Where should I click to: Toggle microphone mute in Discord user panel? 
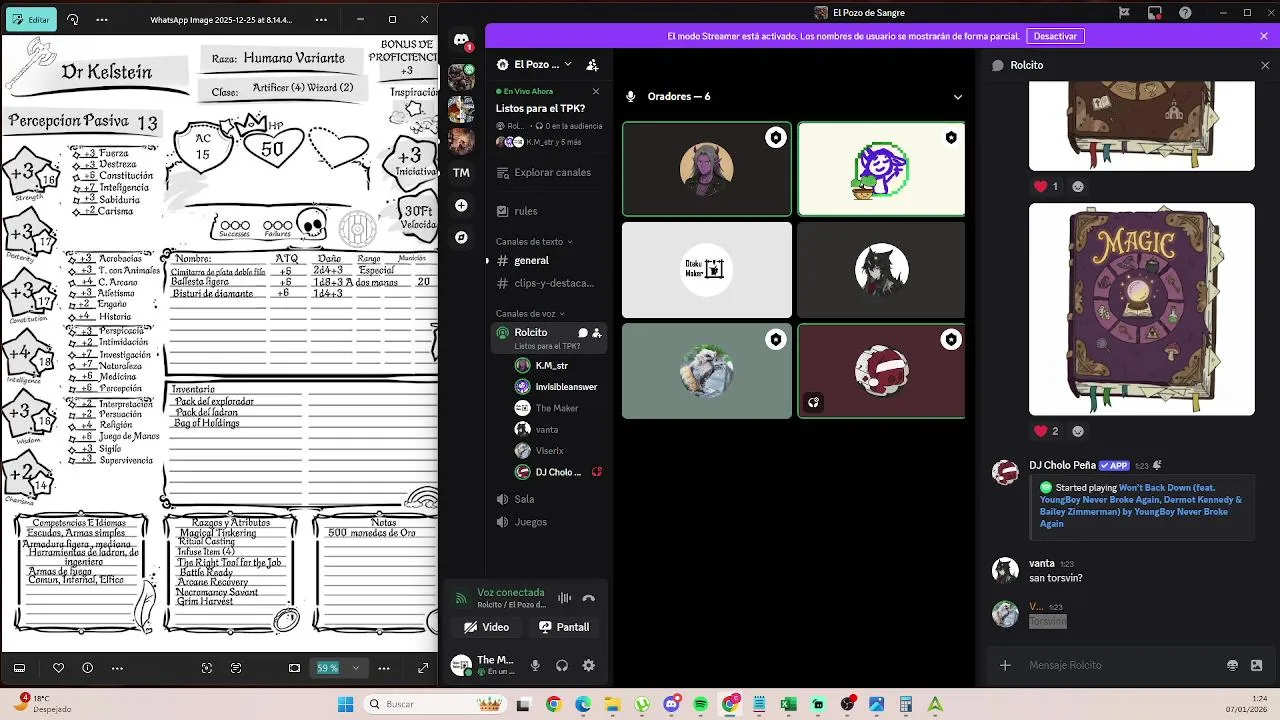pyautogui.click(x=535, y=665)
